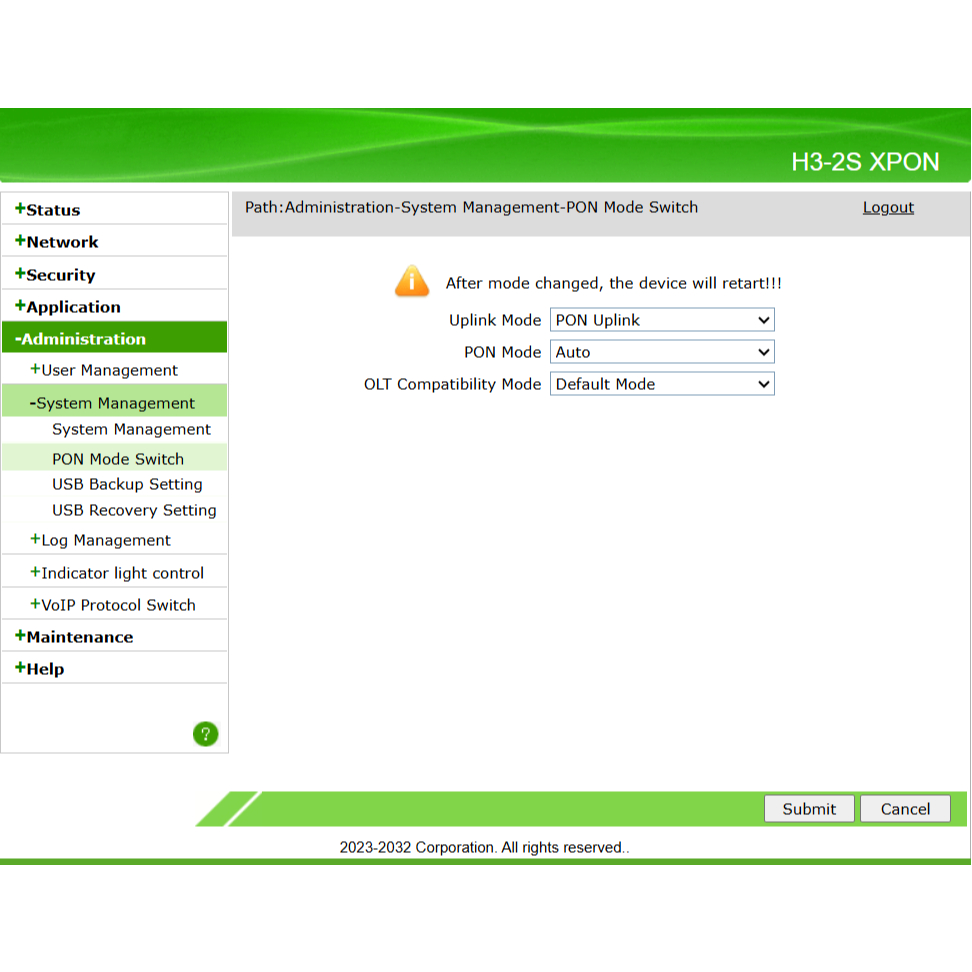Expand User Management submenu
Viewport: 972px width, 972px height.
[104, 370]
